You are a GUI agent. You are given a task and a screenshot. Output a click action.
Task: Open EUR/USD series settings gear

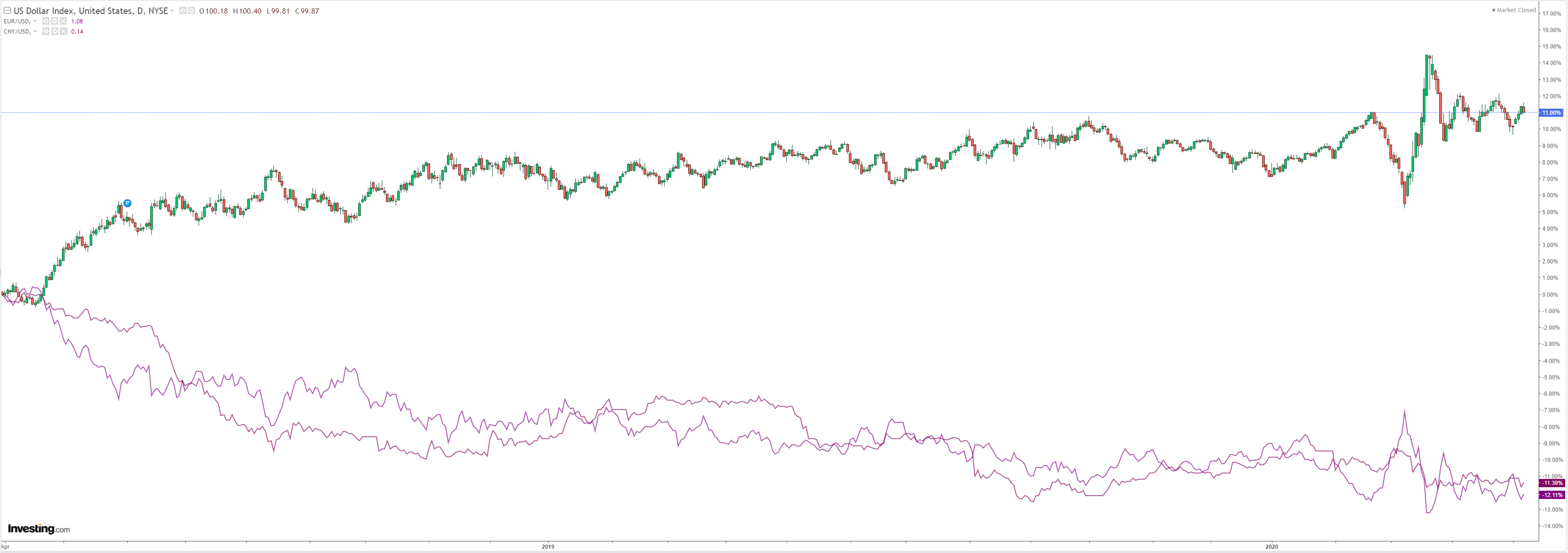[x=54, y=21]
